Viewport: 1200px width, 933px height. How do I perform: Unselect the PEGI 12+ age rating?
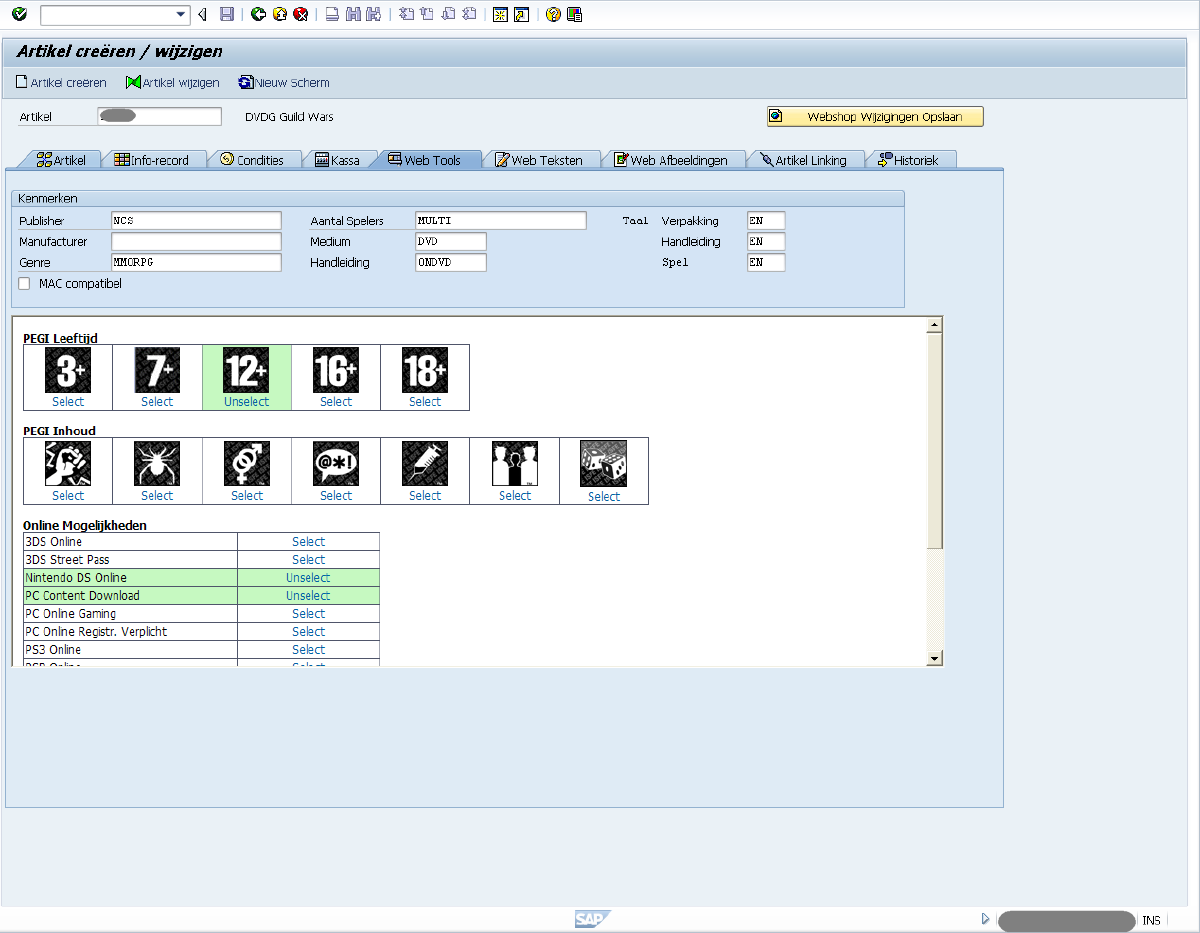click(246, 402)
